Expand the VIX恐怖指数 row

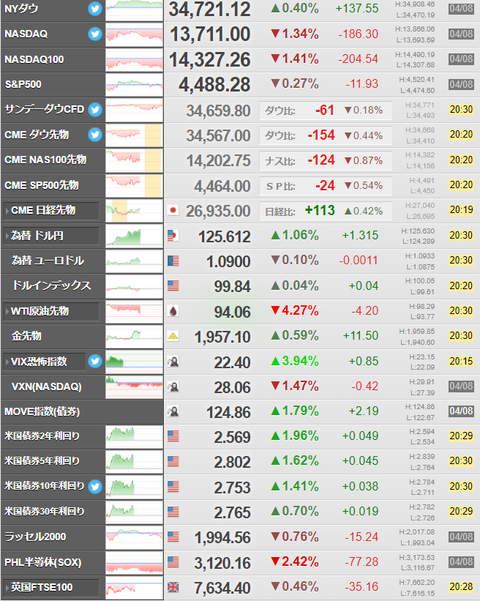pyautogui.click(x=44, y=361)
